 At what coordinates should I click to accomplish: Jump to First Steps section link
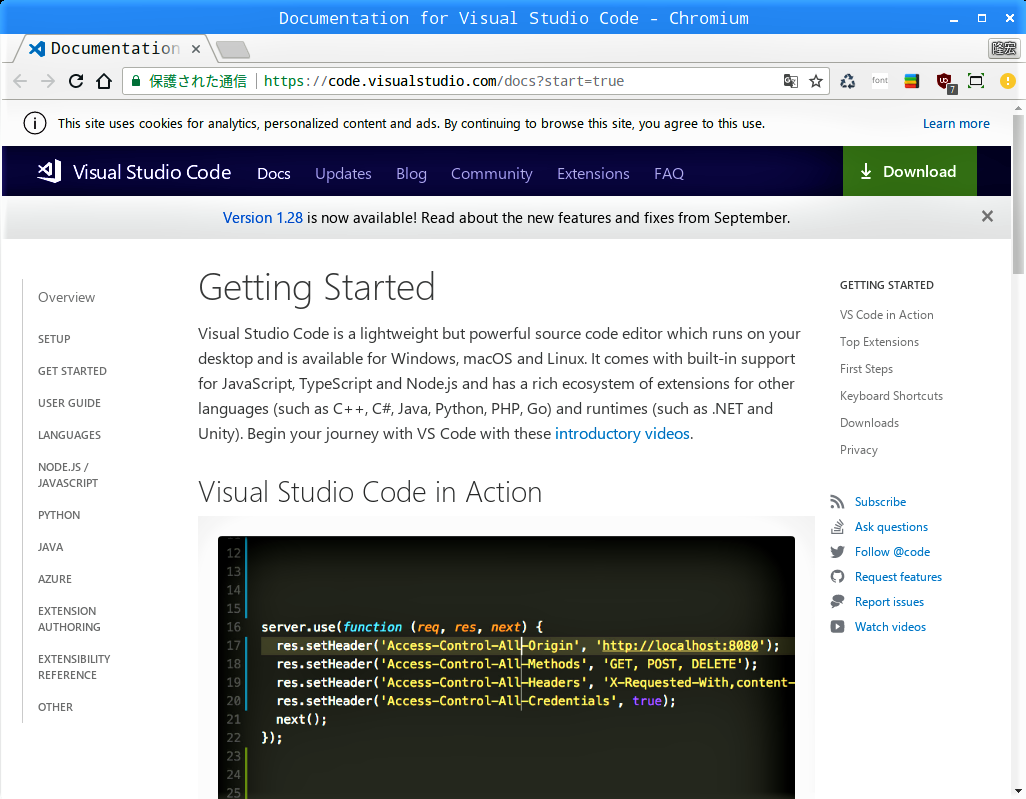(866, 369)
